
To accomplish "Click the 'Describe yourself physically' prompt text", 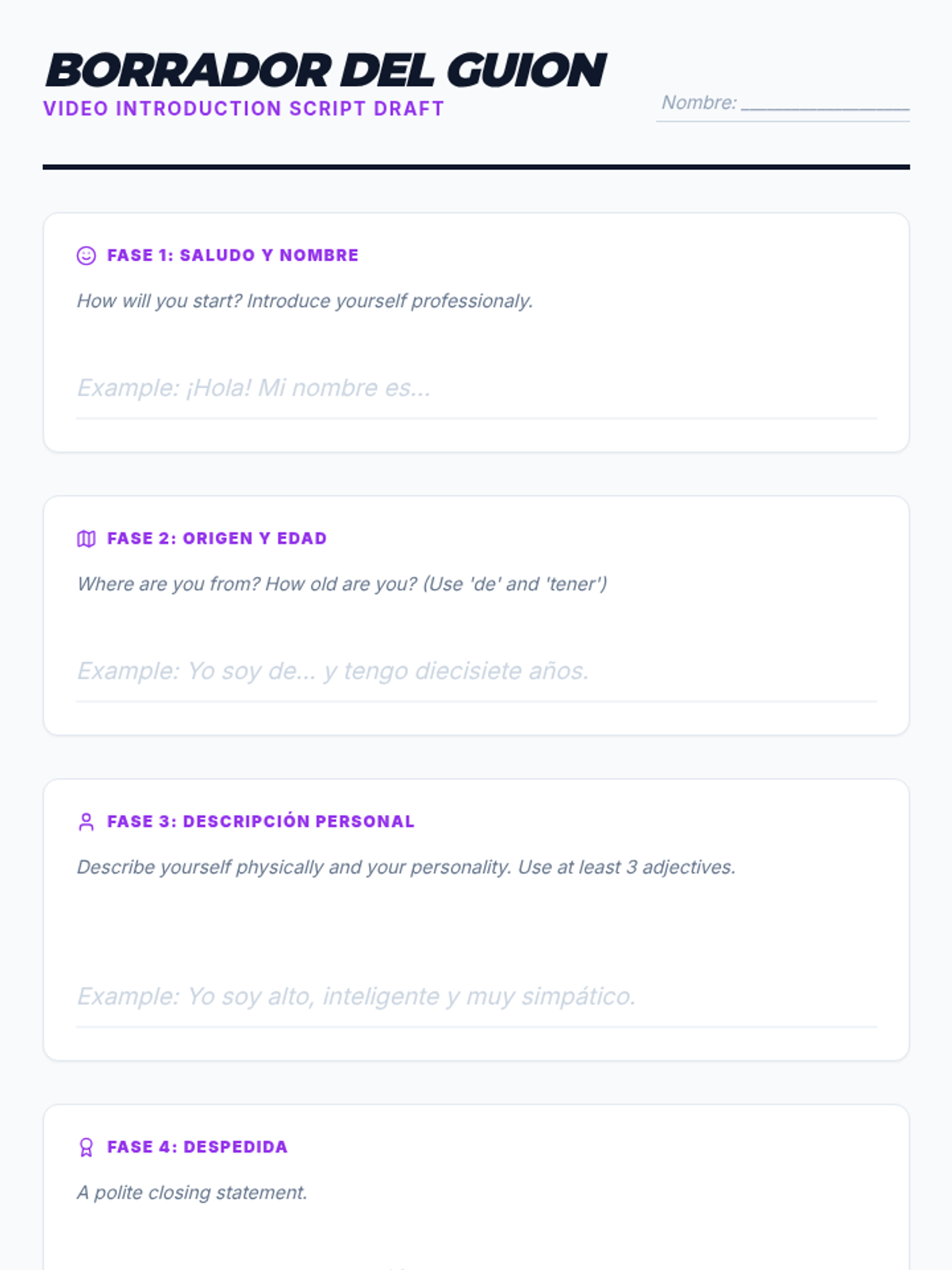I will (x=405, y=868).
